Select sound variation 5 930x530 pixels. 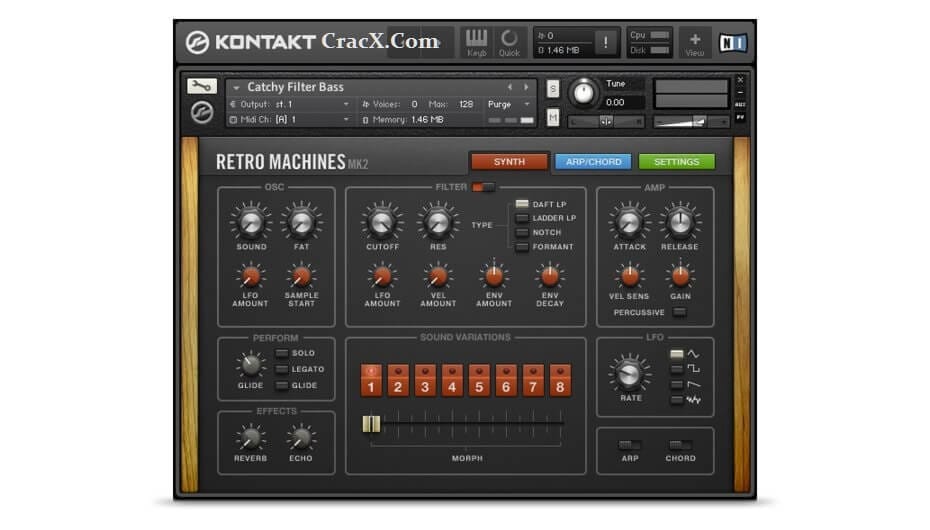pyautogui.click(x=479, y=380)
